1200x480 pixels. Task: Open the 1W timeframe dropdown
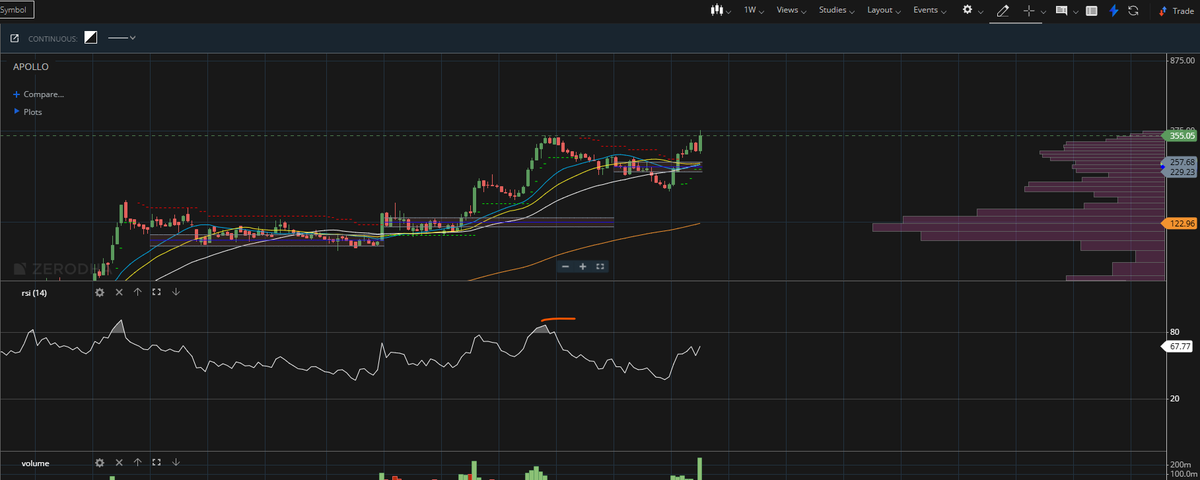tap(754, 10)
